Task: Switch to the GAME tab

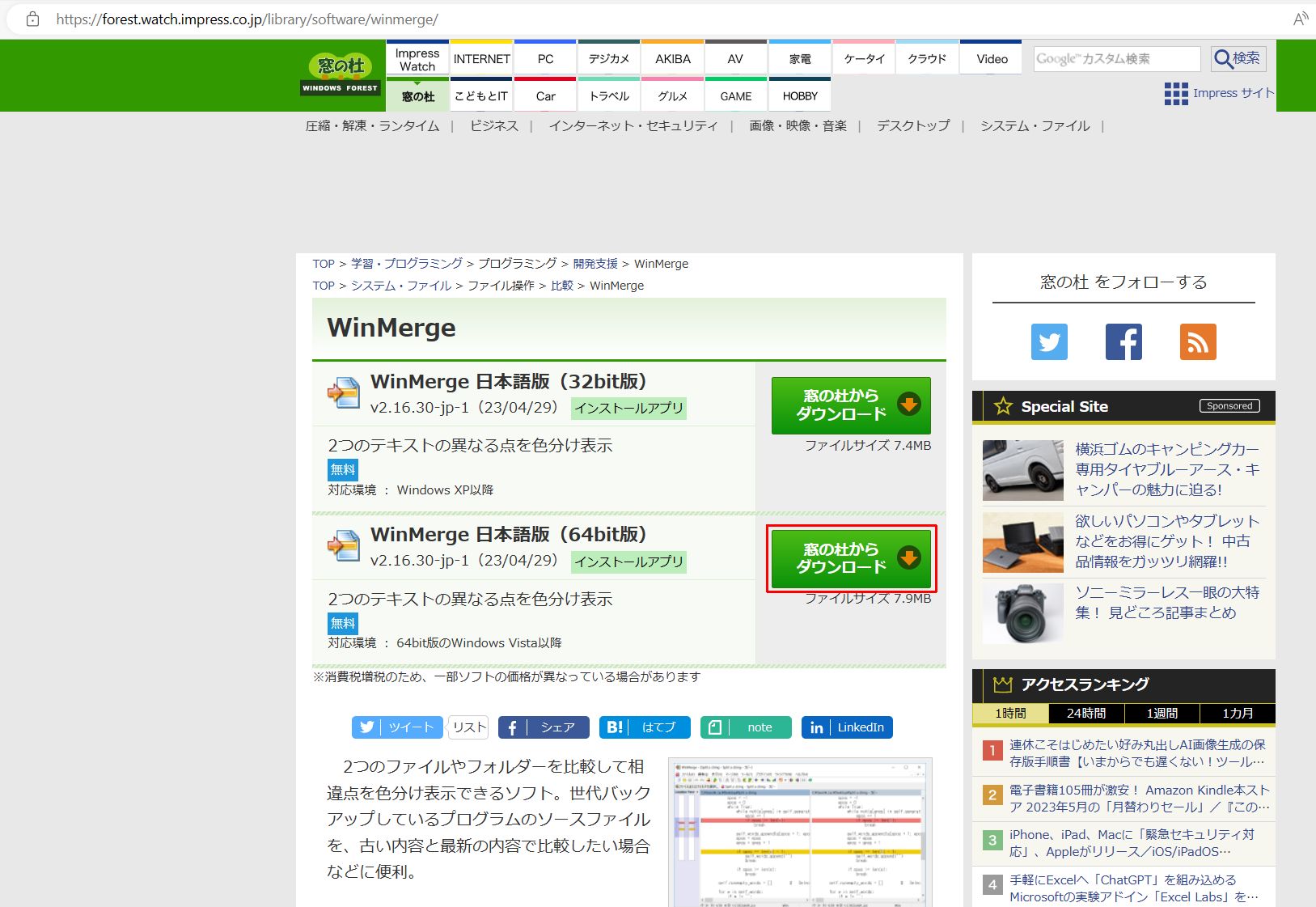Action: [734, 95]
